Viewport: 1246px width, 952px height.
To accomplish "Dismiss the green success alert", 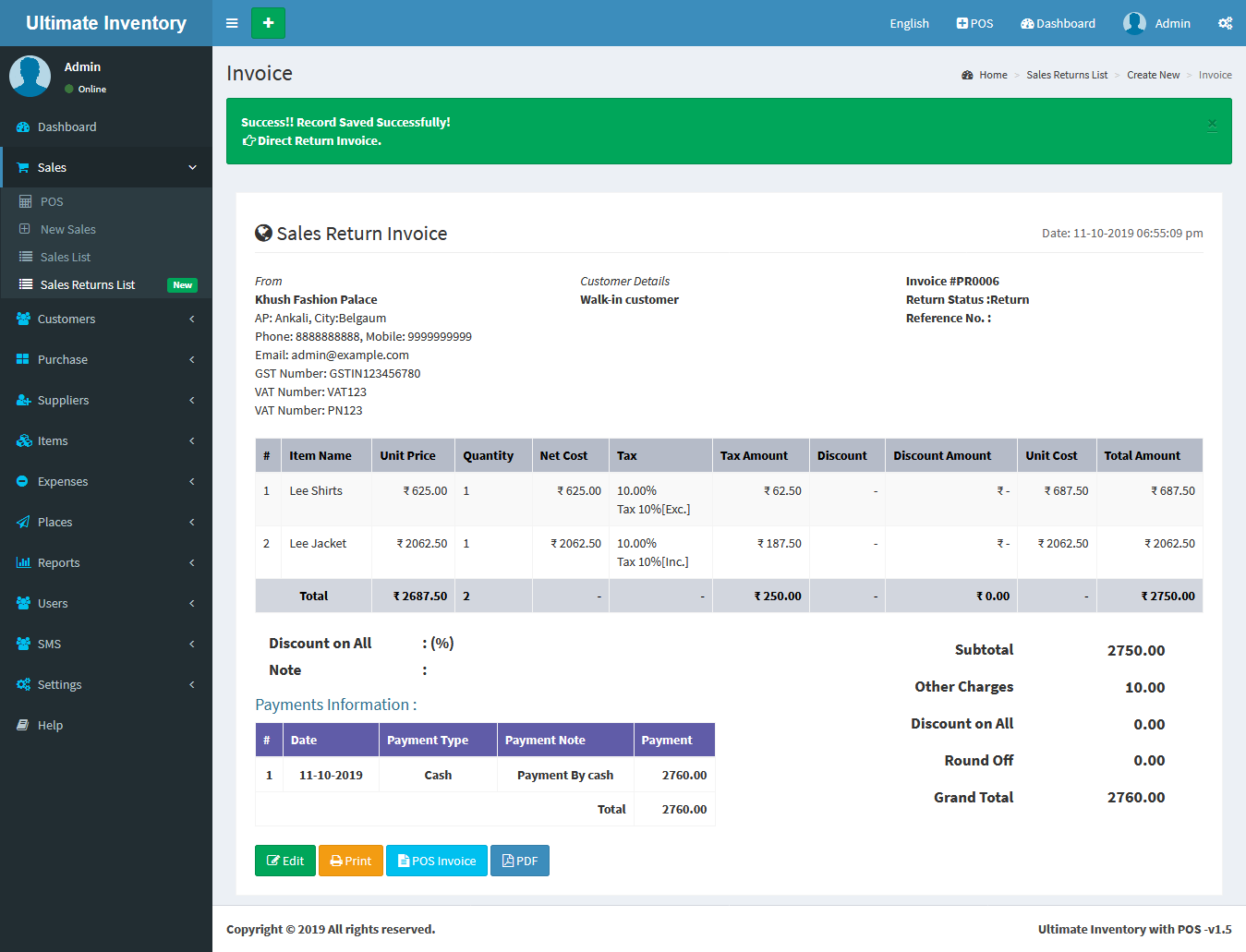I will click(1212, 125).
